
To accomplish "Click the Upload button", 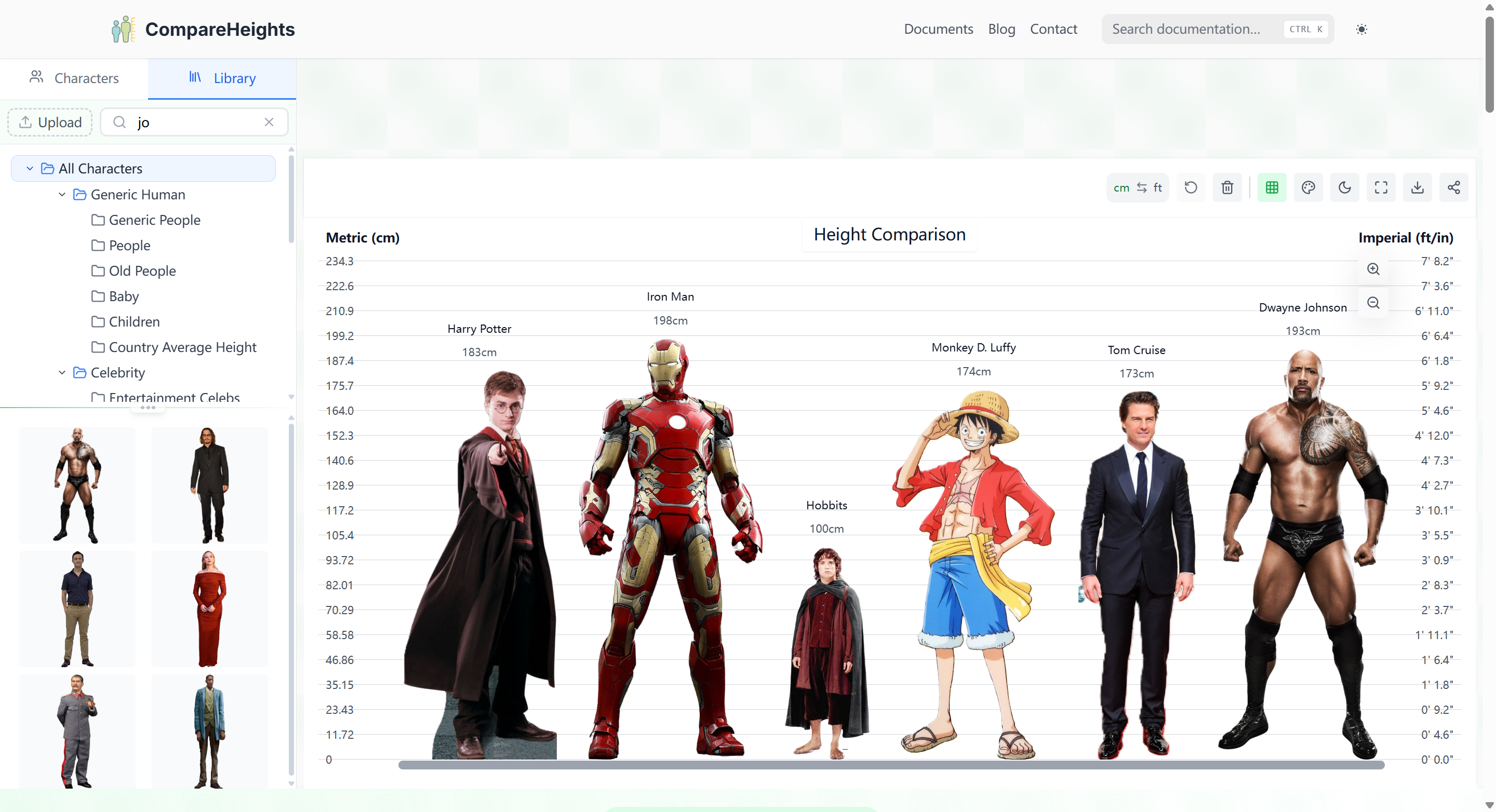I will click(50, 122).
